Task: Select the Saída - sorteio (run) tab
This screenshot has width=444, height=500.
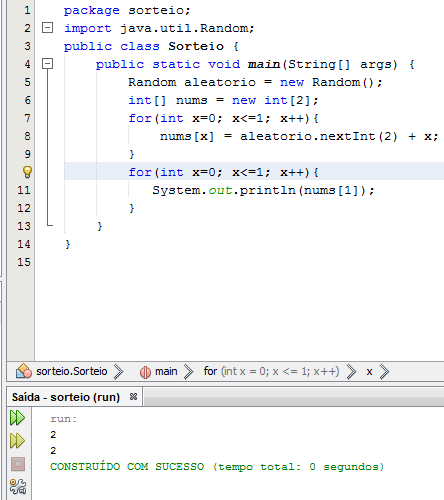Action: point(66,397)
